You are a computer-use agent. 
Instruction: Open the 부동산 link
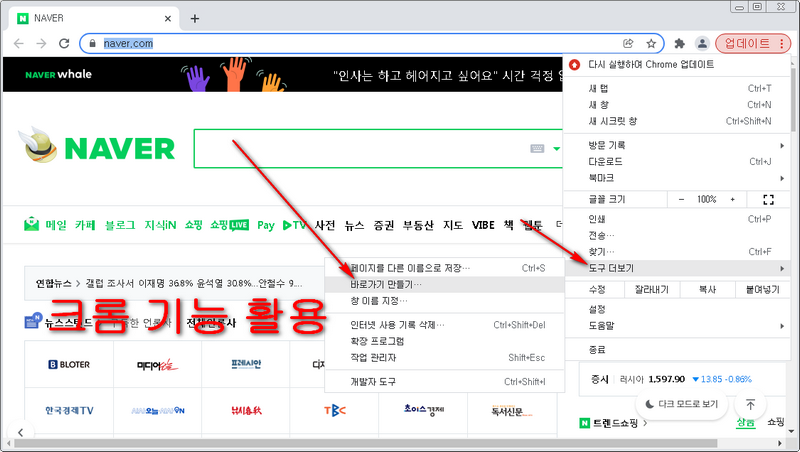pos(418,225)
